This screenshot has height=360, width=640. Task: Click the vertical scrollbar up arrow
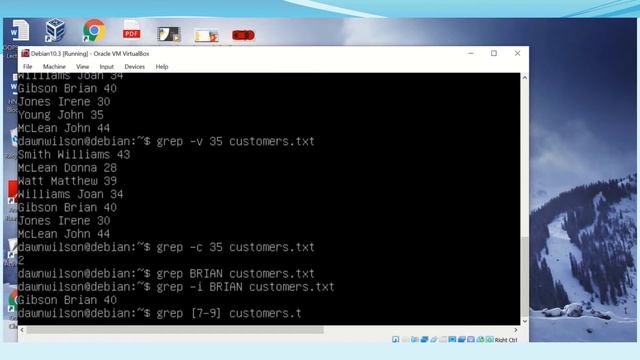tap(524, 78)
